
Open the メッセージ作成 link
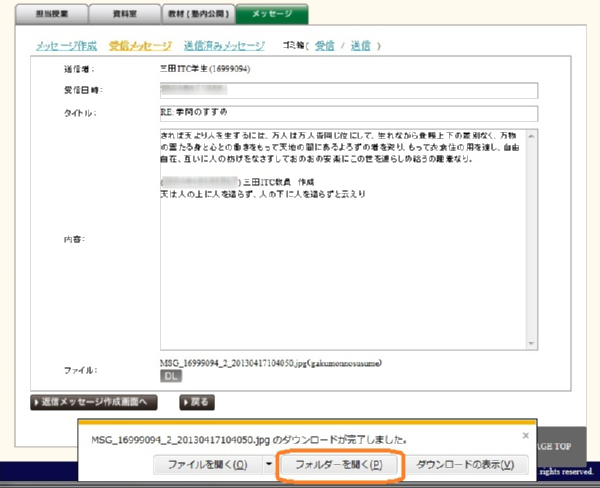[66, 46]
